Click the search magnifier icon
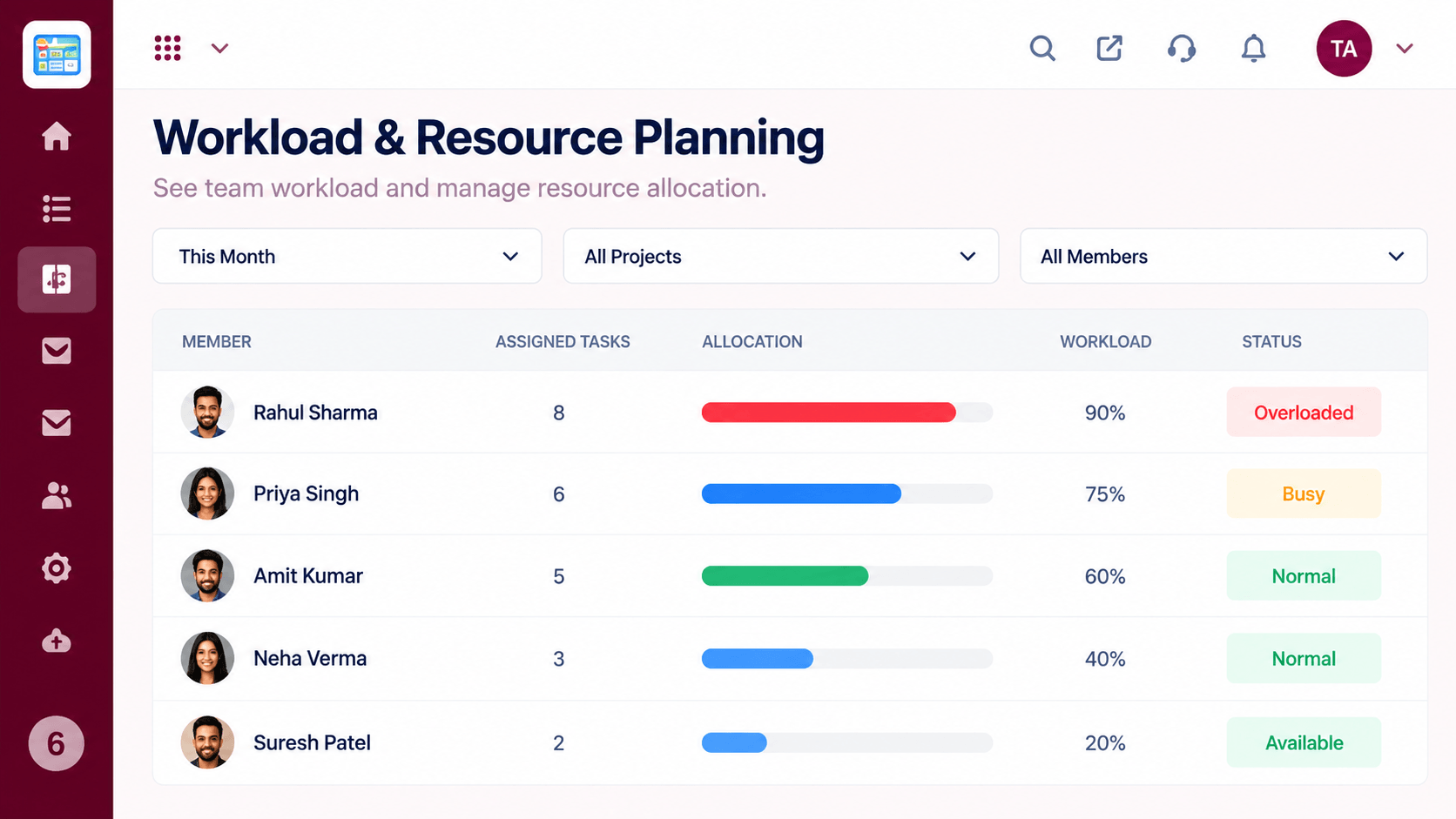The image size is (1456, 819). point(1042,48)
